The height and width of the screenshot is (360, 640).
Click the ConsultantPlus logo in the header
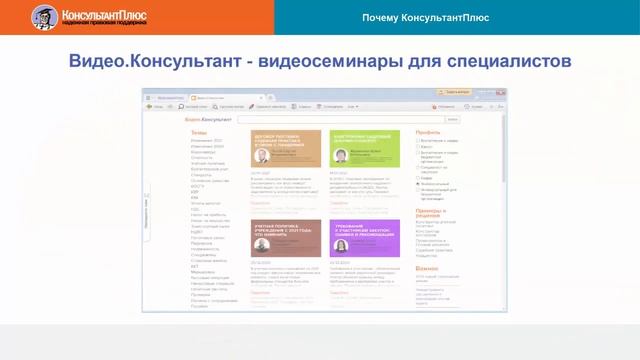point(89,17)
